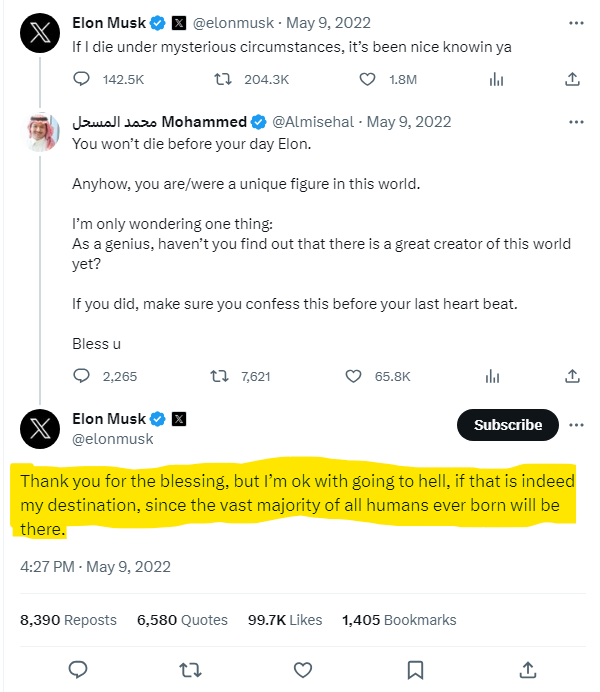This screenshot has width=600, height=692.
Task: Open Mohammed's profile picture
Action: (x=42, y=133)
